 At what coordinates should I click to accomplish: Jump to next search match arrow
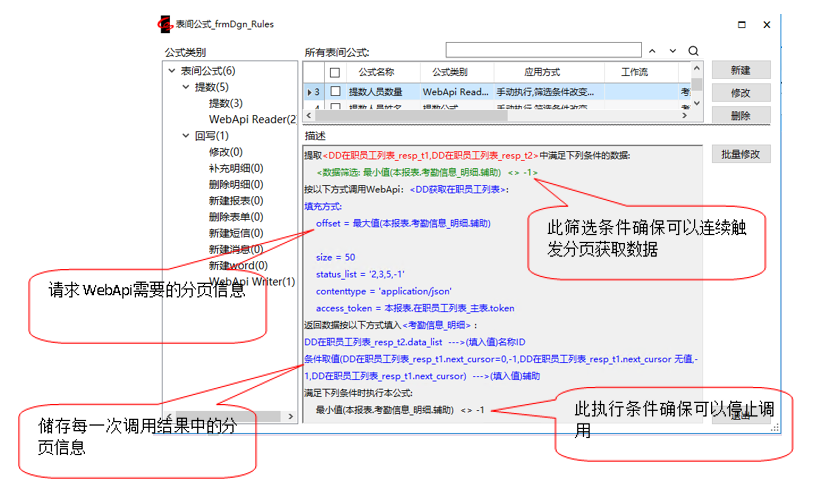point(673,51)
